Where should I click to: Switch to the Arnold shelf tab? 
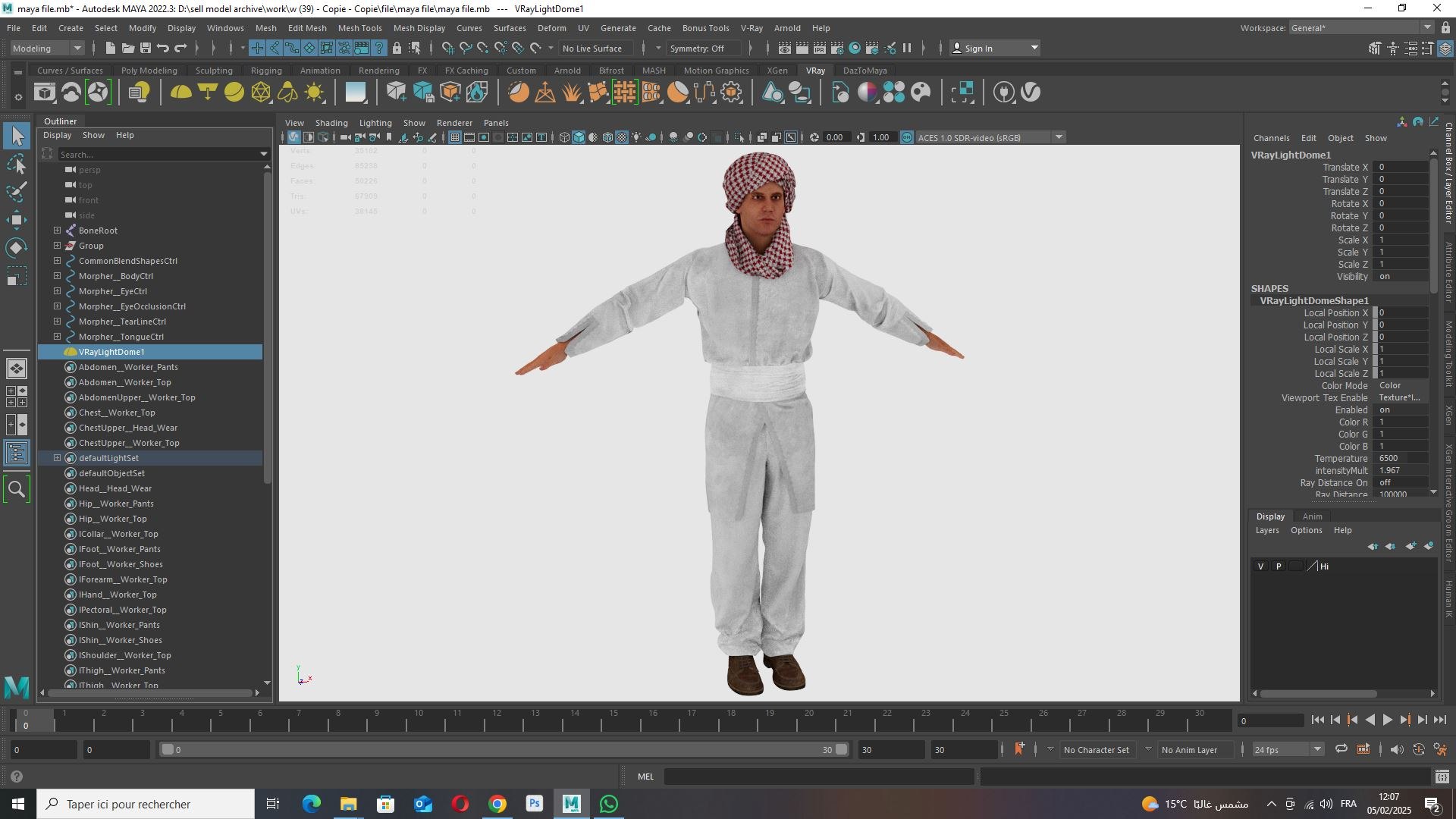pyautogui.click(x=567, y=71)
